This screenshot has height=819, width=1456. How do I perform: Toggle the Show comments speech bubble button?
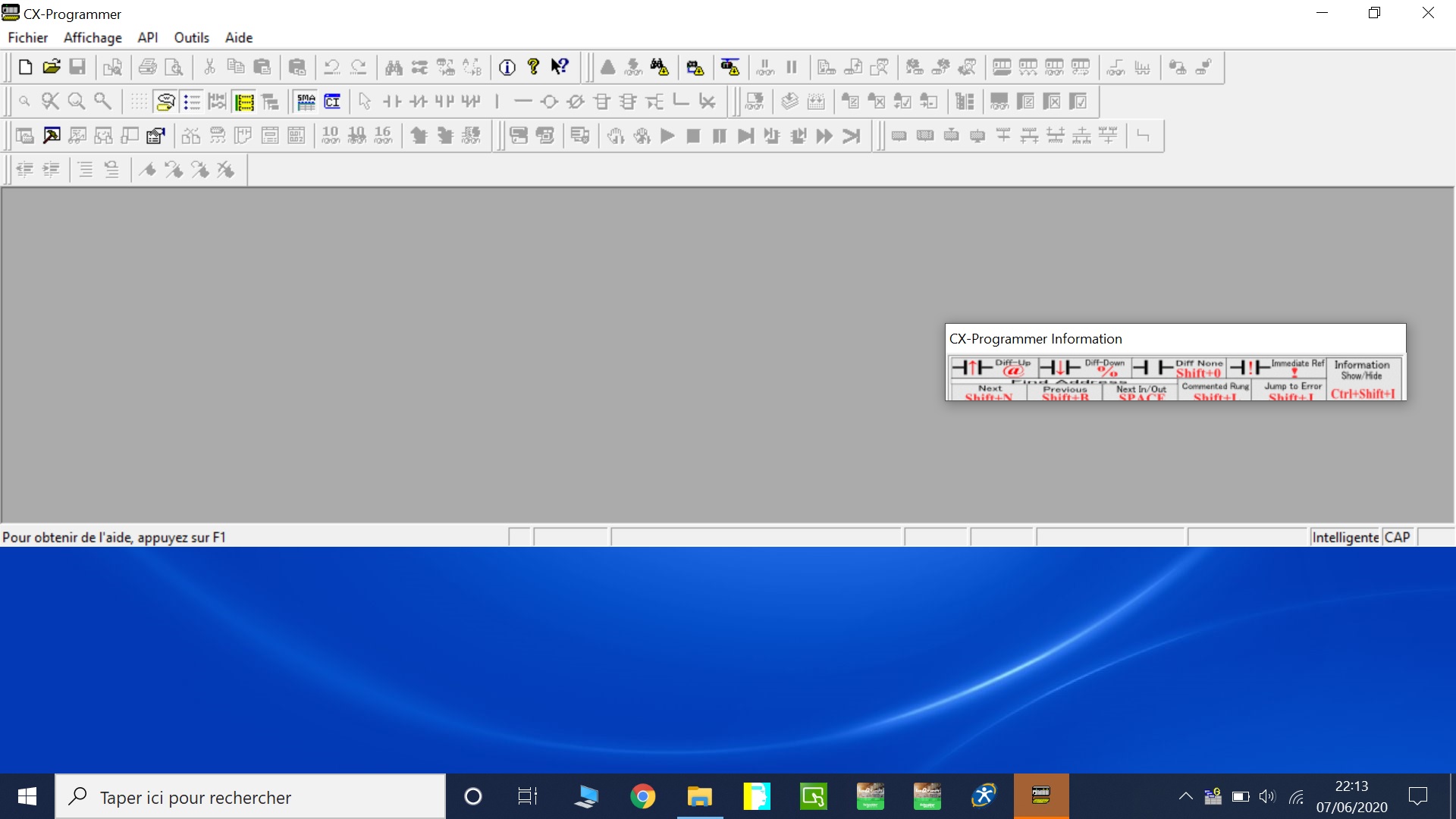[165, 102]
